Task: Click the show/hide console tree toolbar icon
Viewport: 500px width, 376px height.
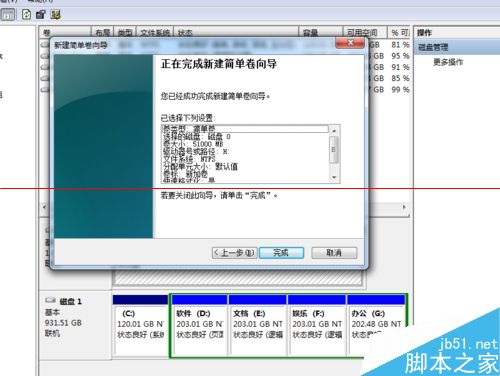Action: click(x=7, y=14)
